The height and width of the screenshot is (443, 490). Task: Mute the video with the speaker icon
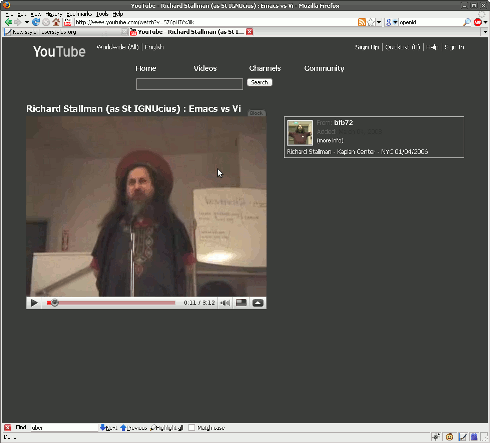[x=225, y=303]
